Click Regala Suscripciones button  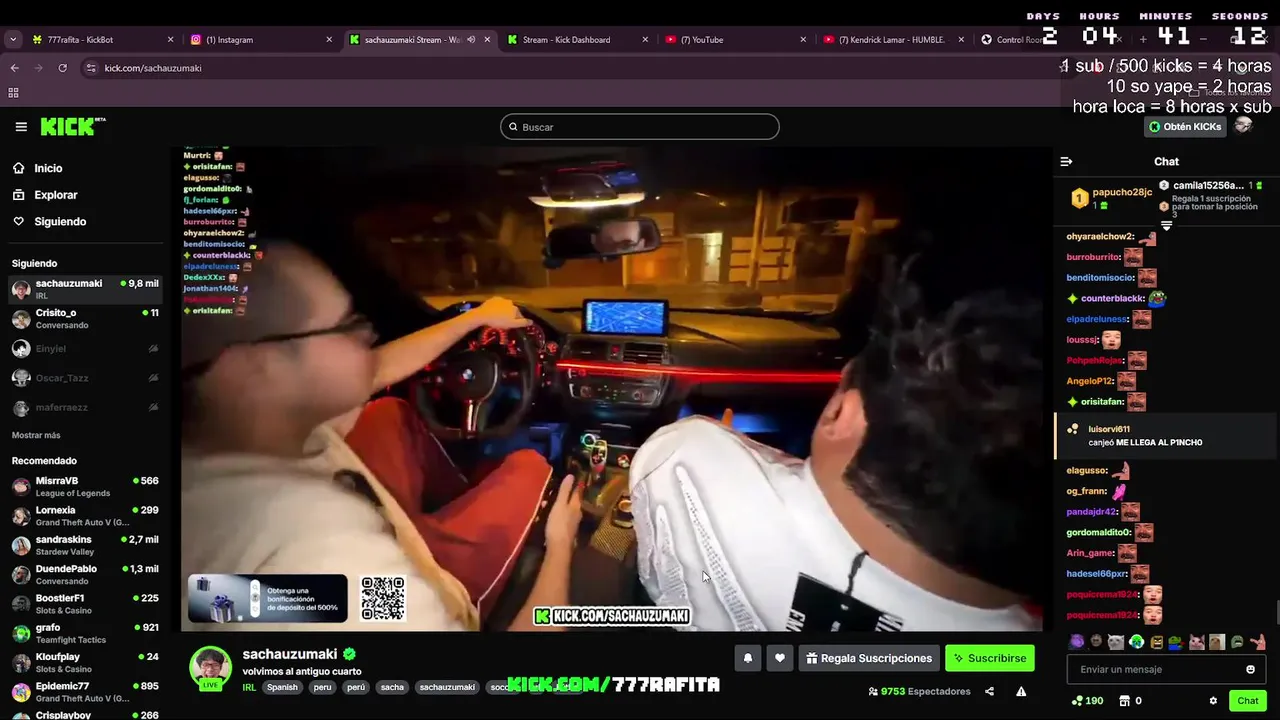click(869, 658)
